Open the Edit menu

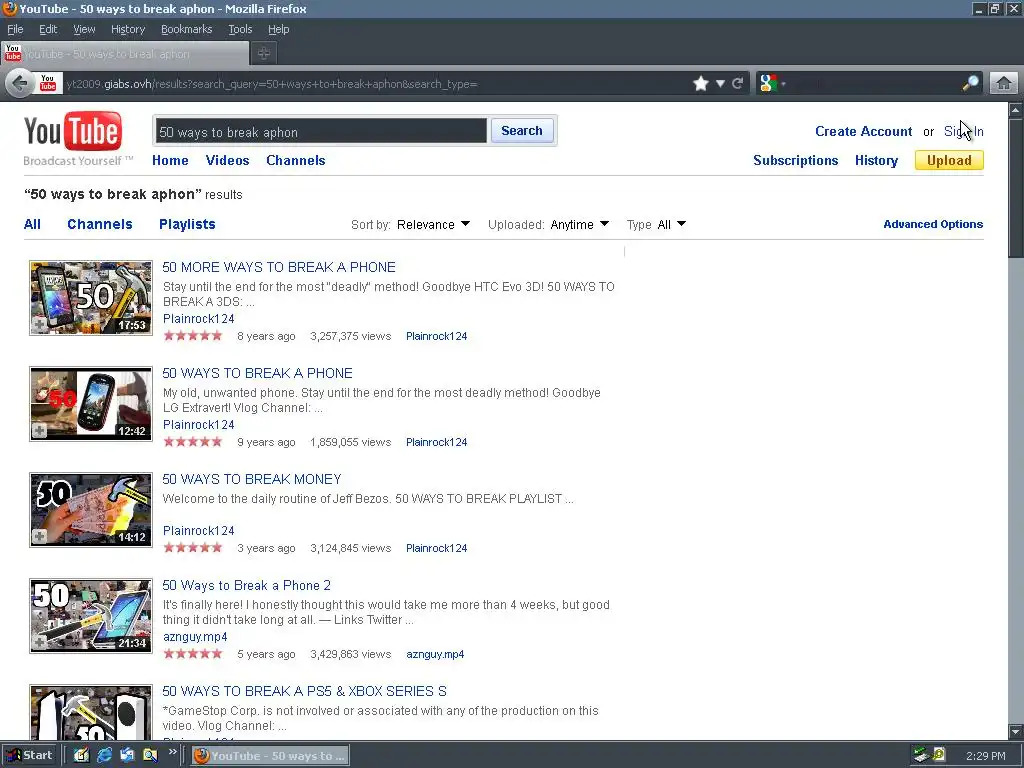coord(48,29)
